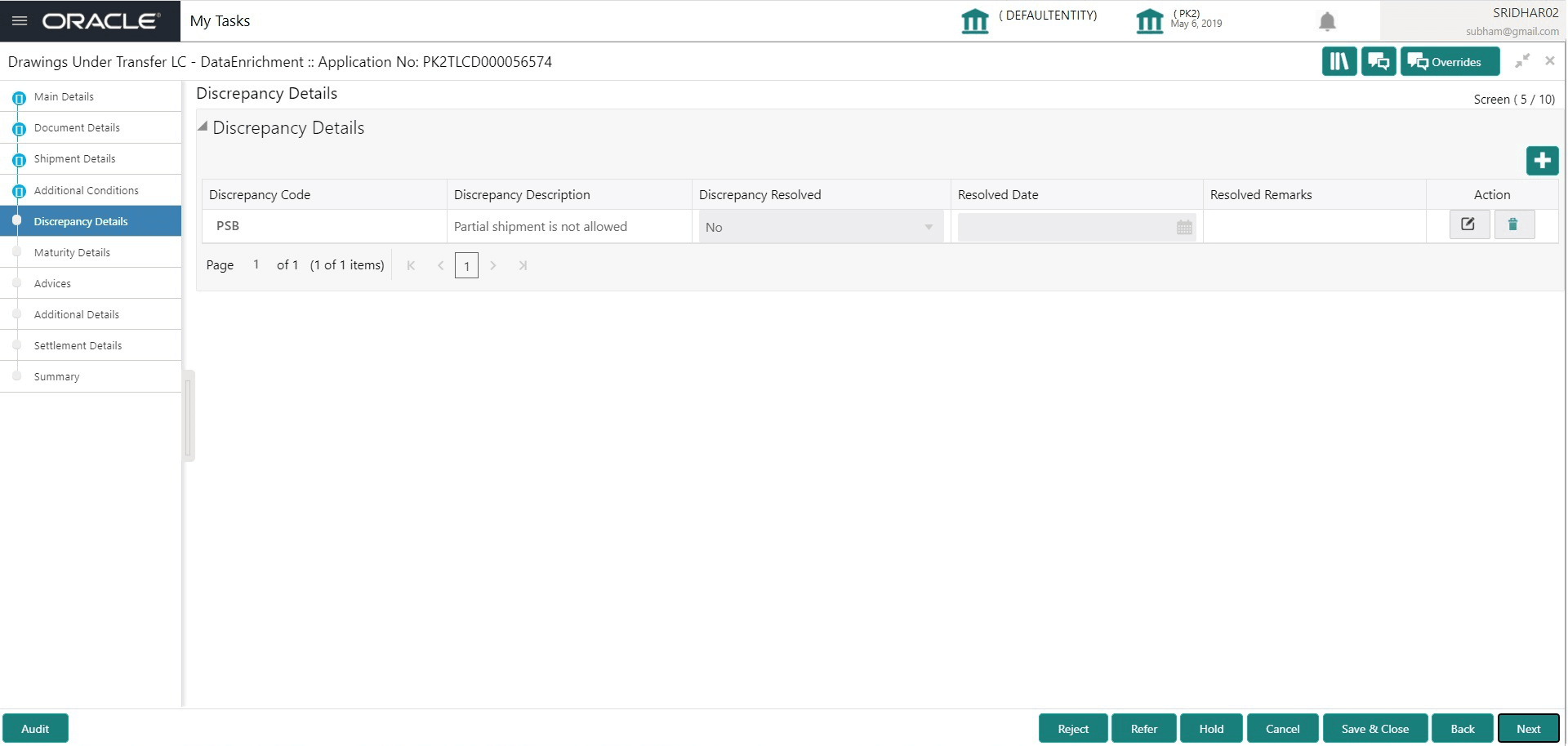Go to first page of discrepancies
Viewport: 1568px width, 746px height.
pos(411,265)
